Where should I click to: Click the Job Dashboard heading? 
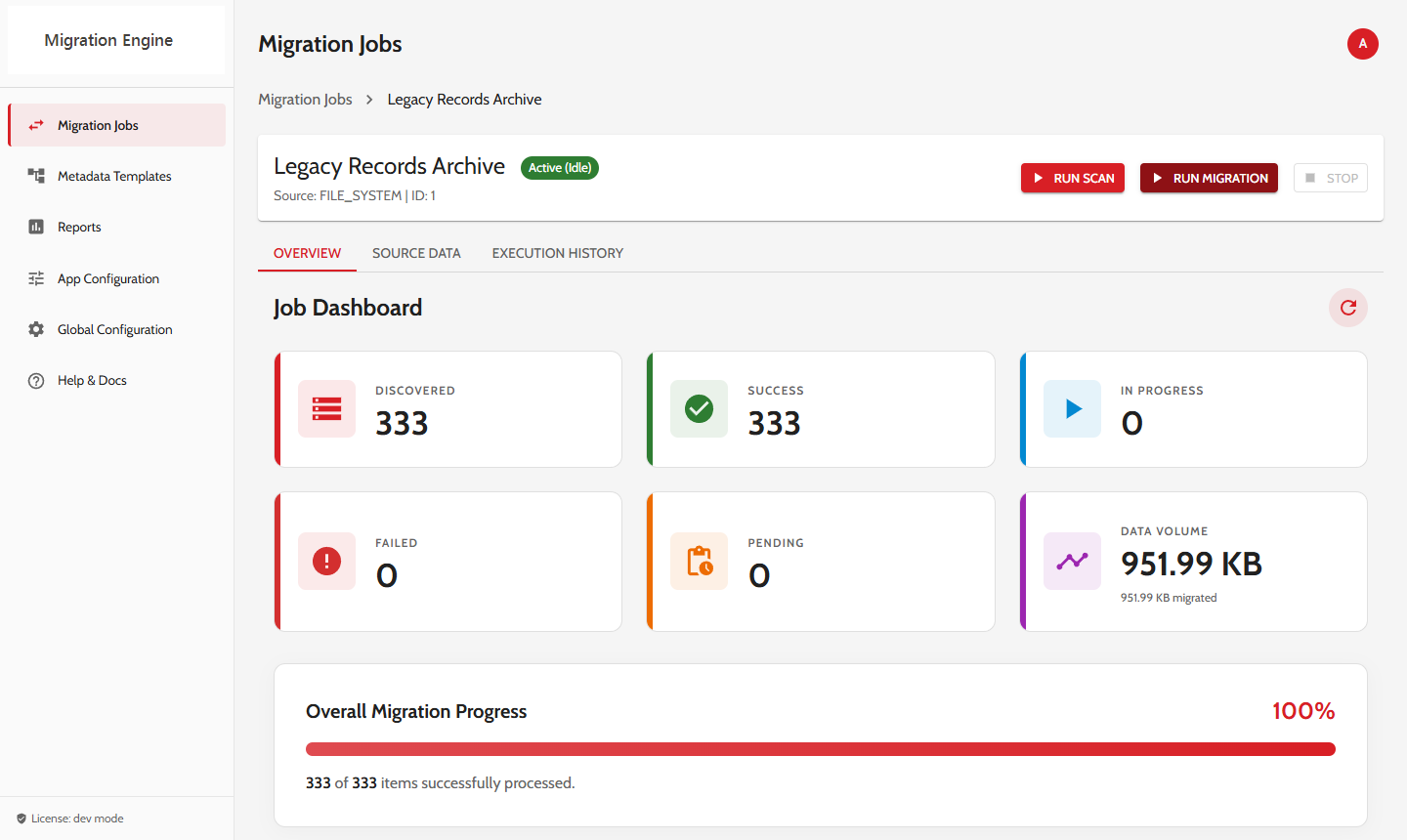point(348,308)
